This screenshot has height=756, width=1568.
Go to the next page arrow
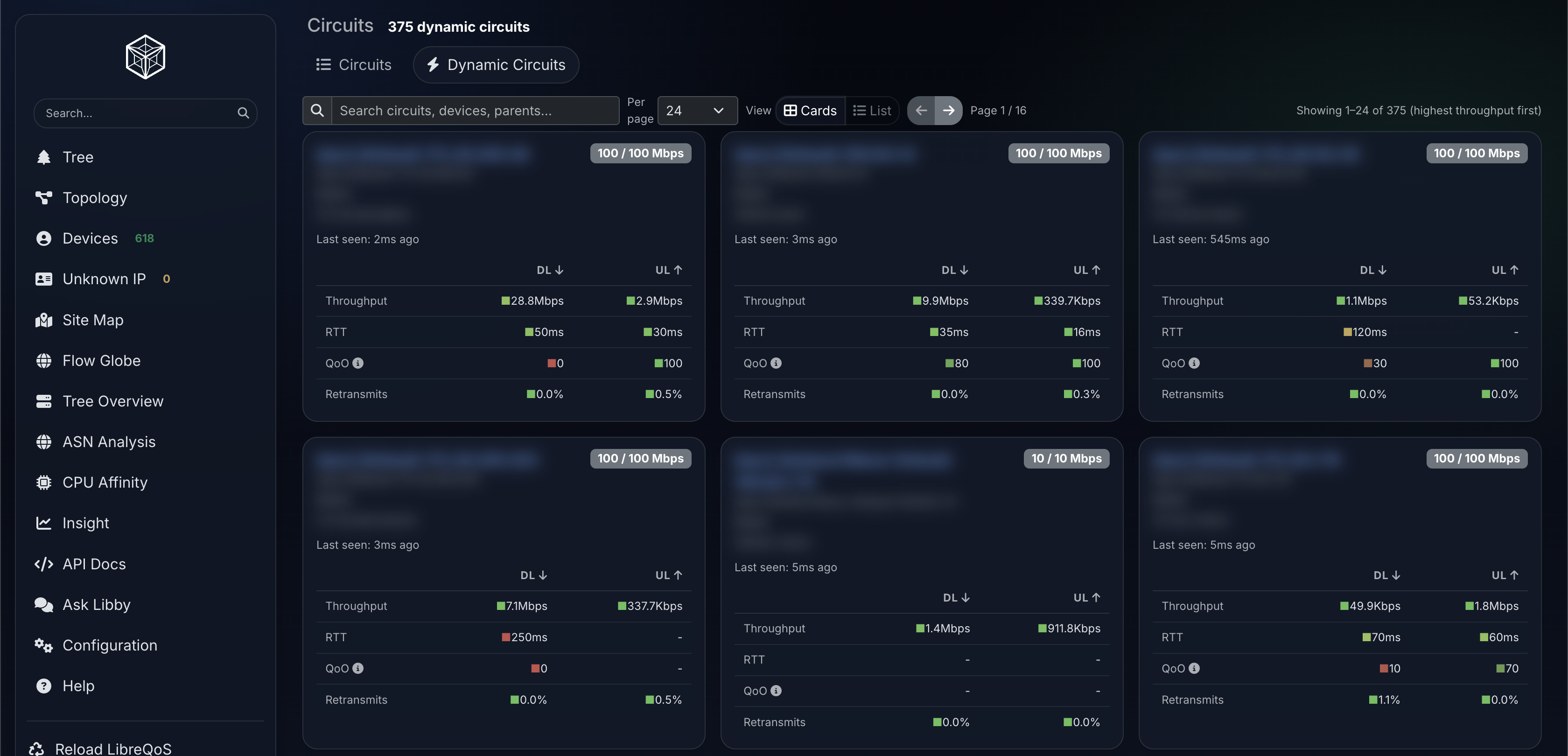pyautogui.click(x=948, y=110)
